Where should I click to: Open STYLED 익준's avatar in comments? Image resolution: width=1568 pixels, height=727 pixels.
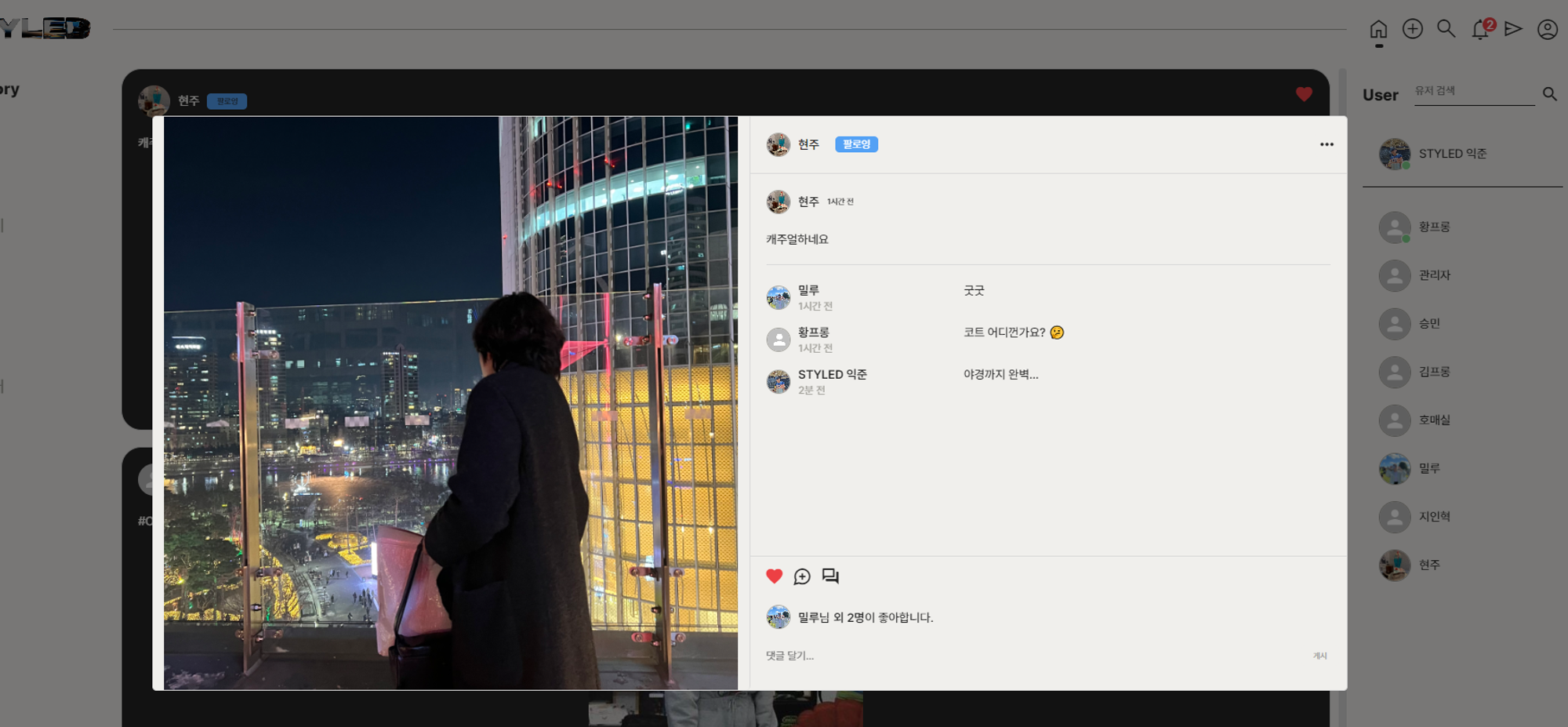[x=778, y=382]
